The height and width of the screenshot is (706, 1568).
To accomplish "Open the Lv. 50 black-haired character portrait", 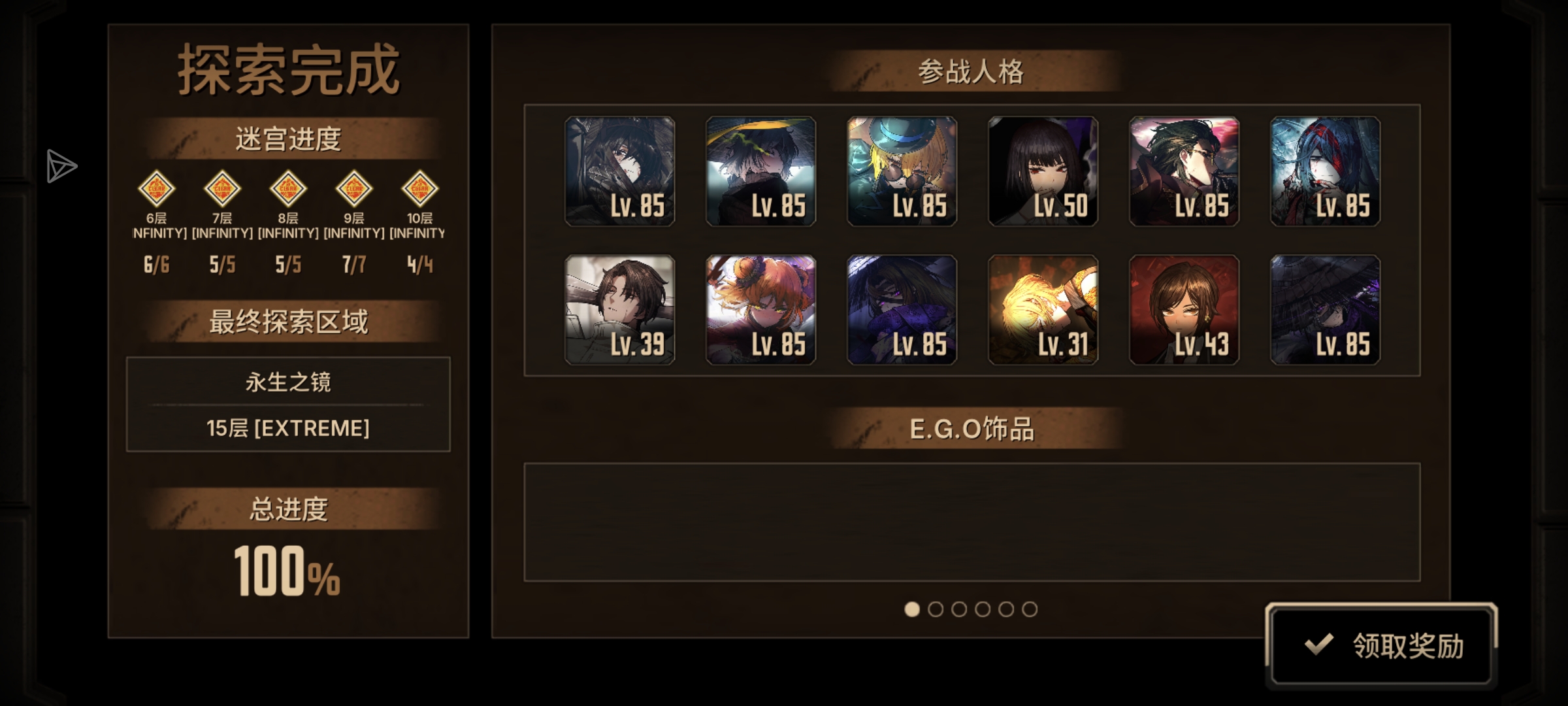I will pos(1043,171).
